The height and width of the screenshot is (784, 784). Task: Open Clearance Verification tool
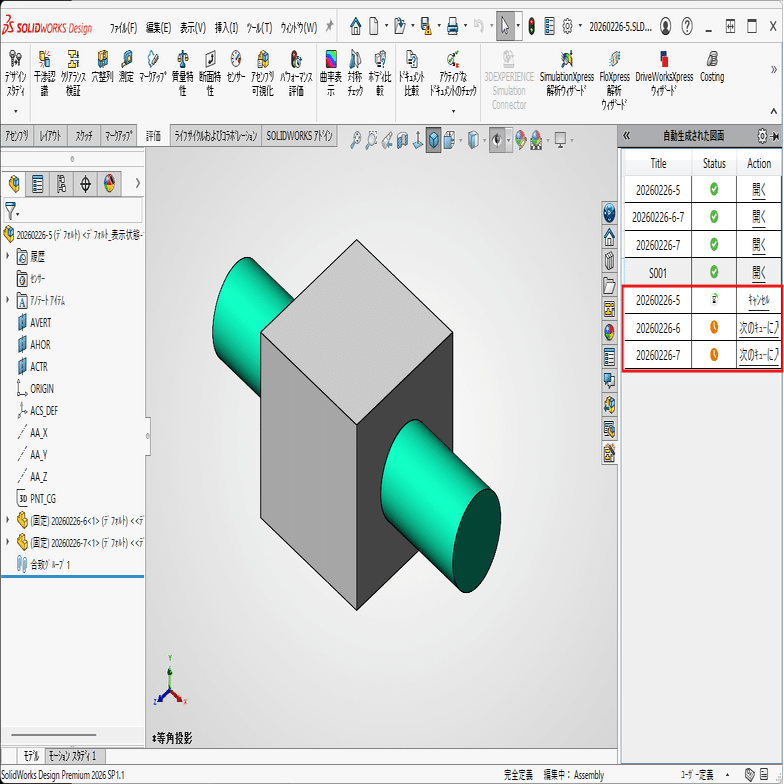[73, 74]
